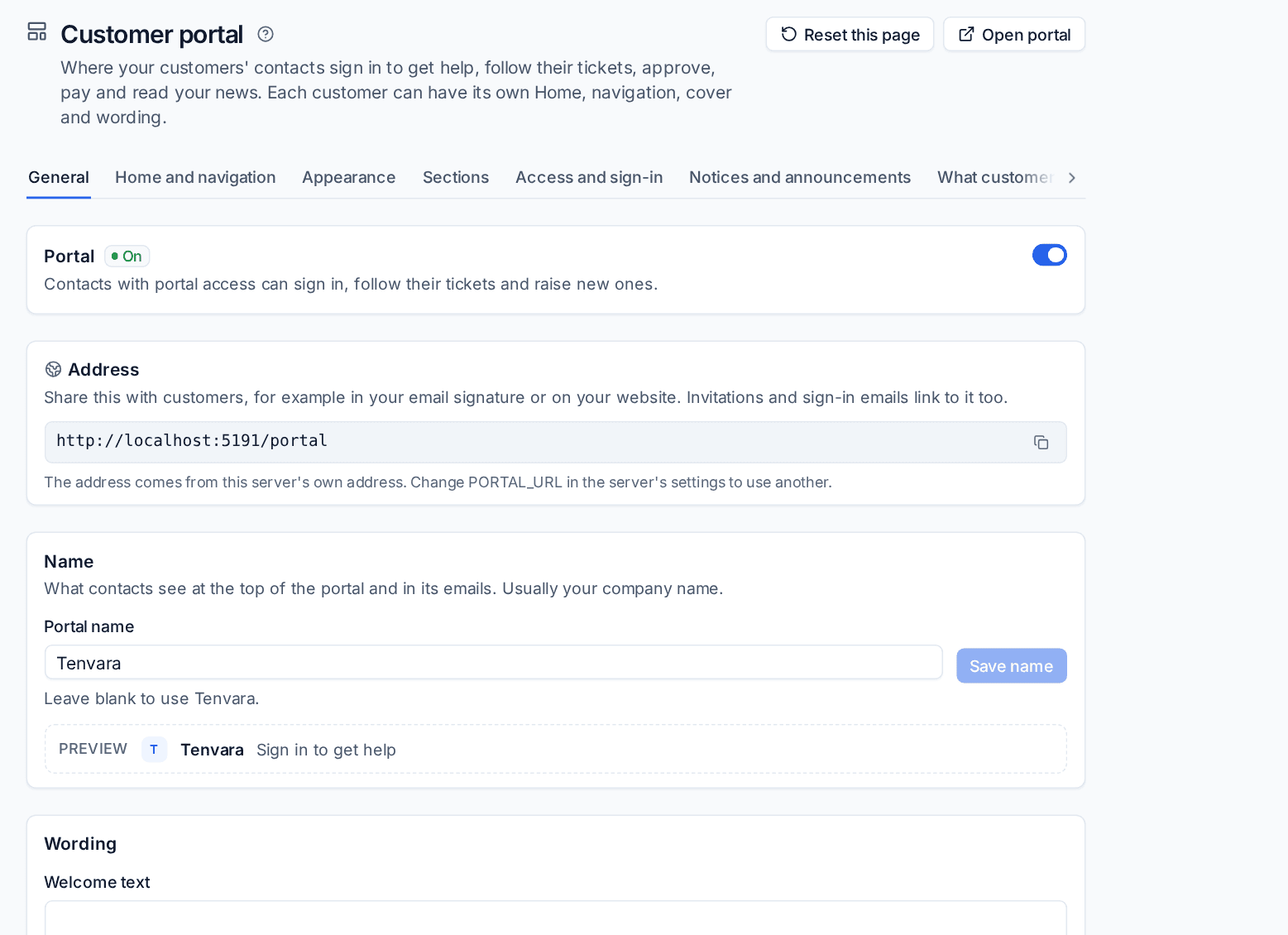Click the 'Sign in to get help' preview text

click(326, 750)
